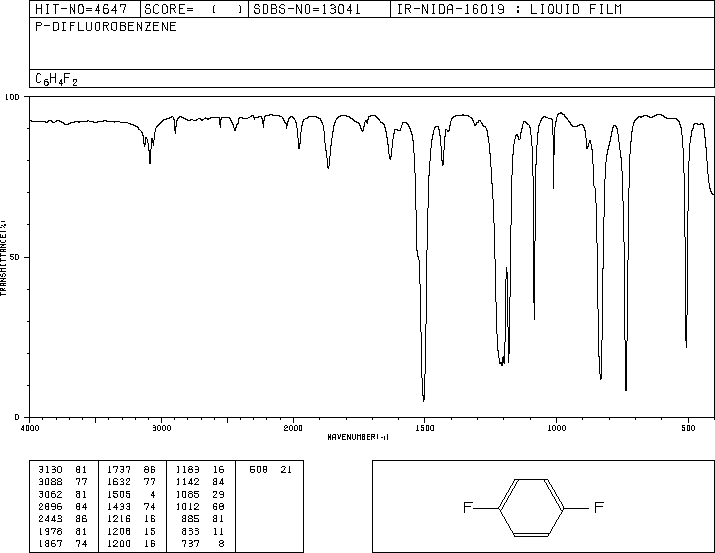Select the right F atom in the structure
The image size is (715, 553).
599,507
